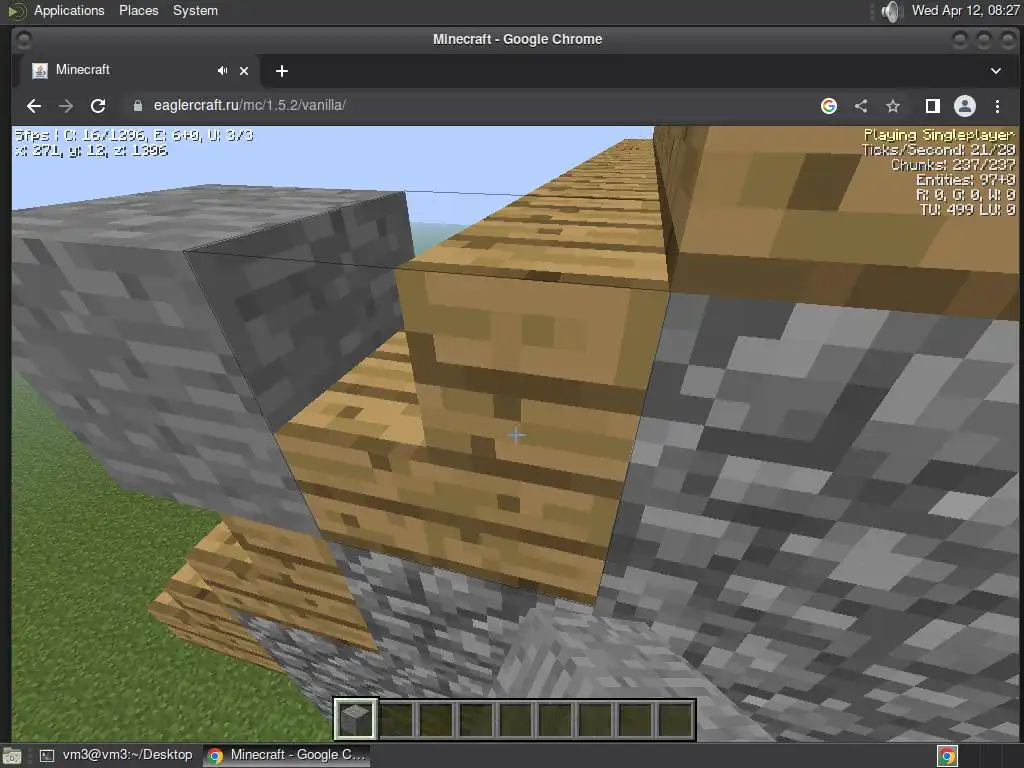Click the eaglercraft.ru address bar
Viewport: 1024px width, 768px height.
click(x=470, y=106)
